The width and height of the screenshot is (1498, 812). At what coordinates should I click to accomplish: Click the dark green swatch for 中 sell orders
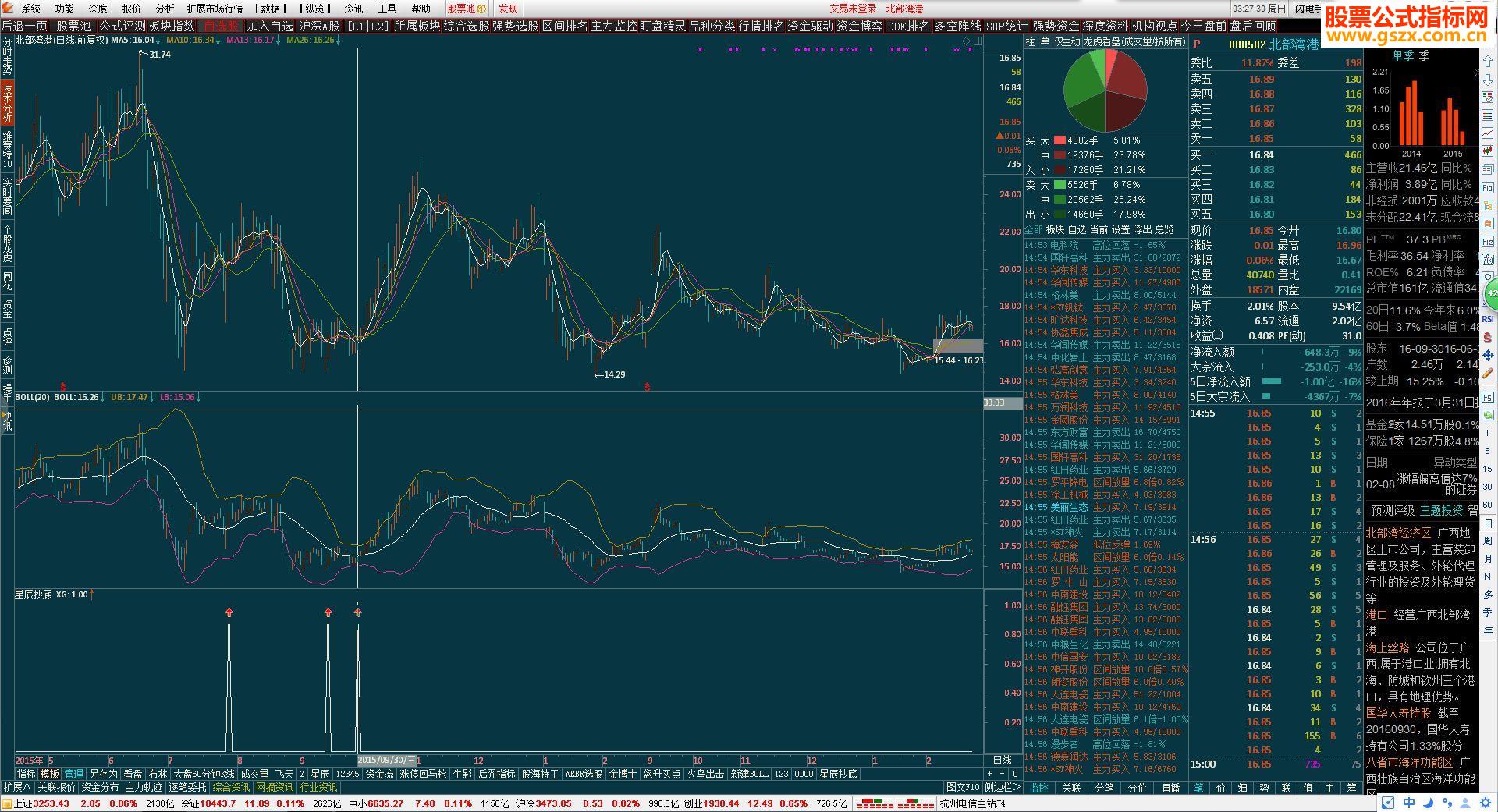click(x=1060, y=200)
